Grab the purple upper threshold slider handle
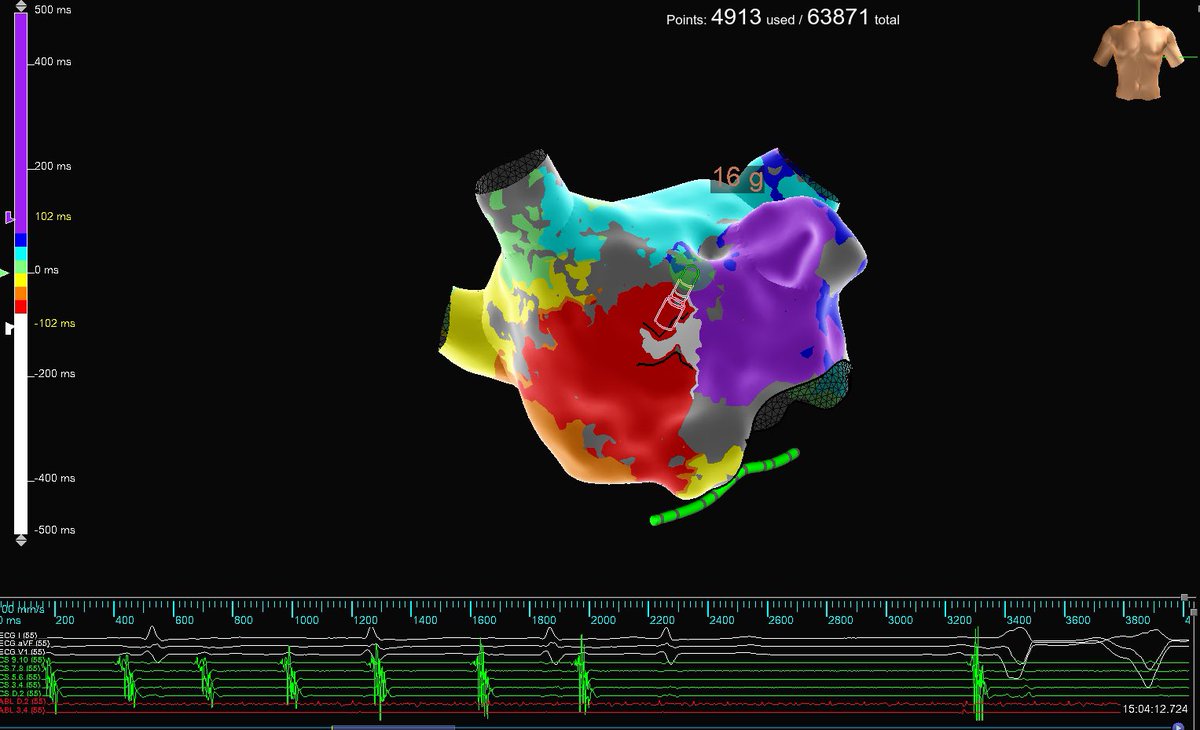Viewport: 1200px width, 730px height. point(10,217)
